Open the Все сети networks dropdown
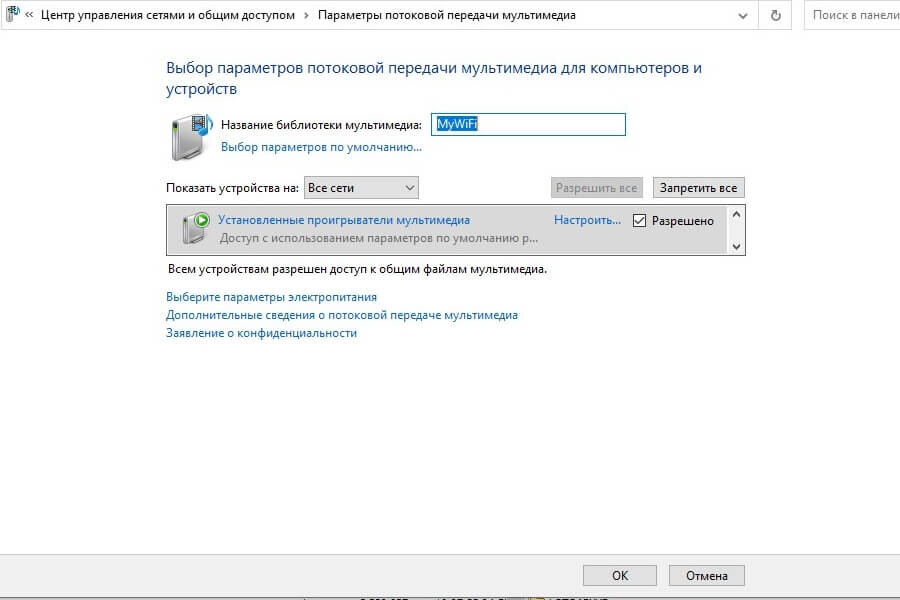This screenshot has height=600, width=900. click(x=361, y=188)
